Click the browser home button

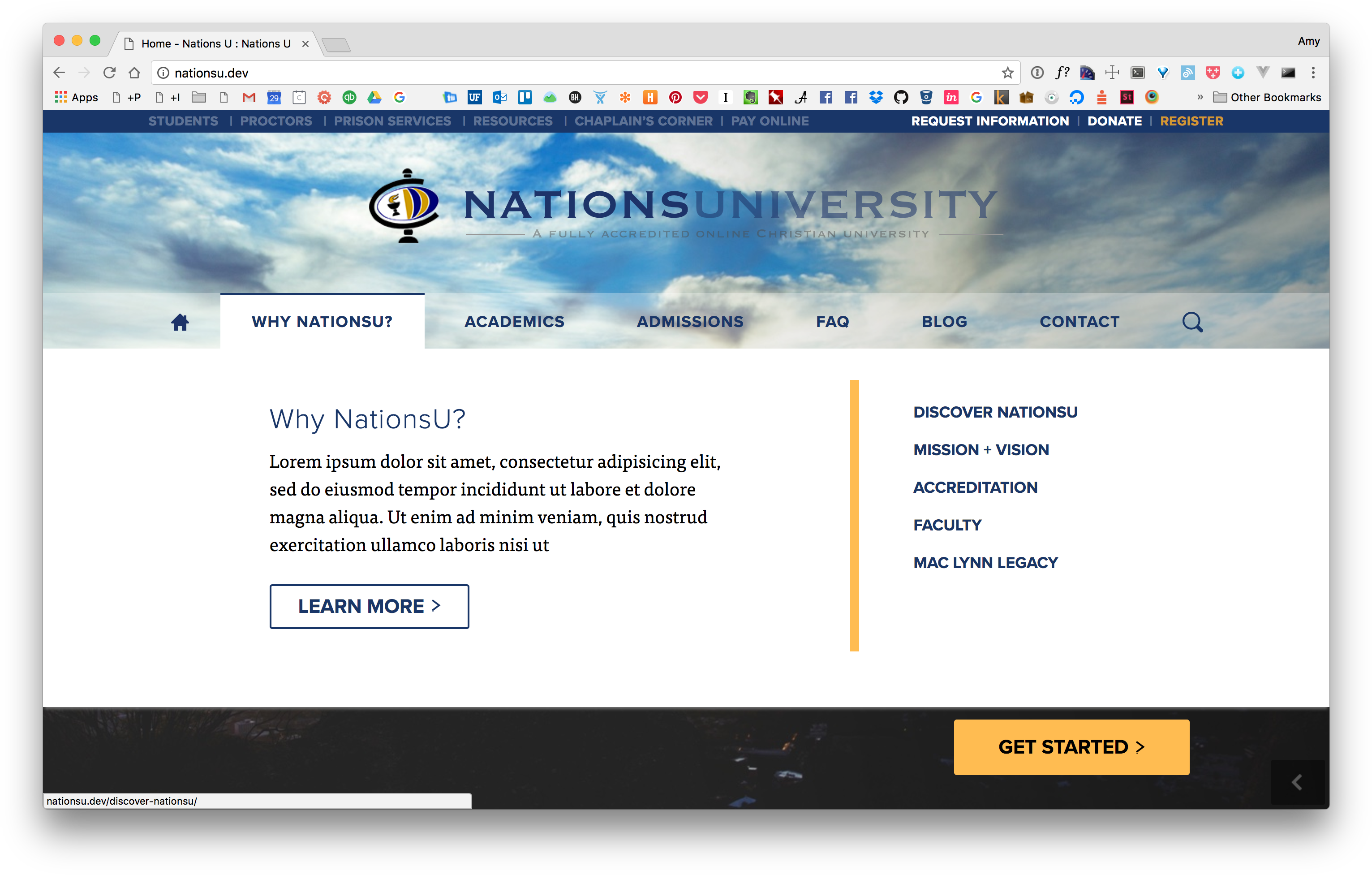coord(134,73)
